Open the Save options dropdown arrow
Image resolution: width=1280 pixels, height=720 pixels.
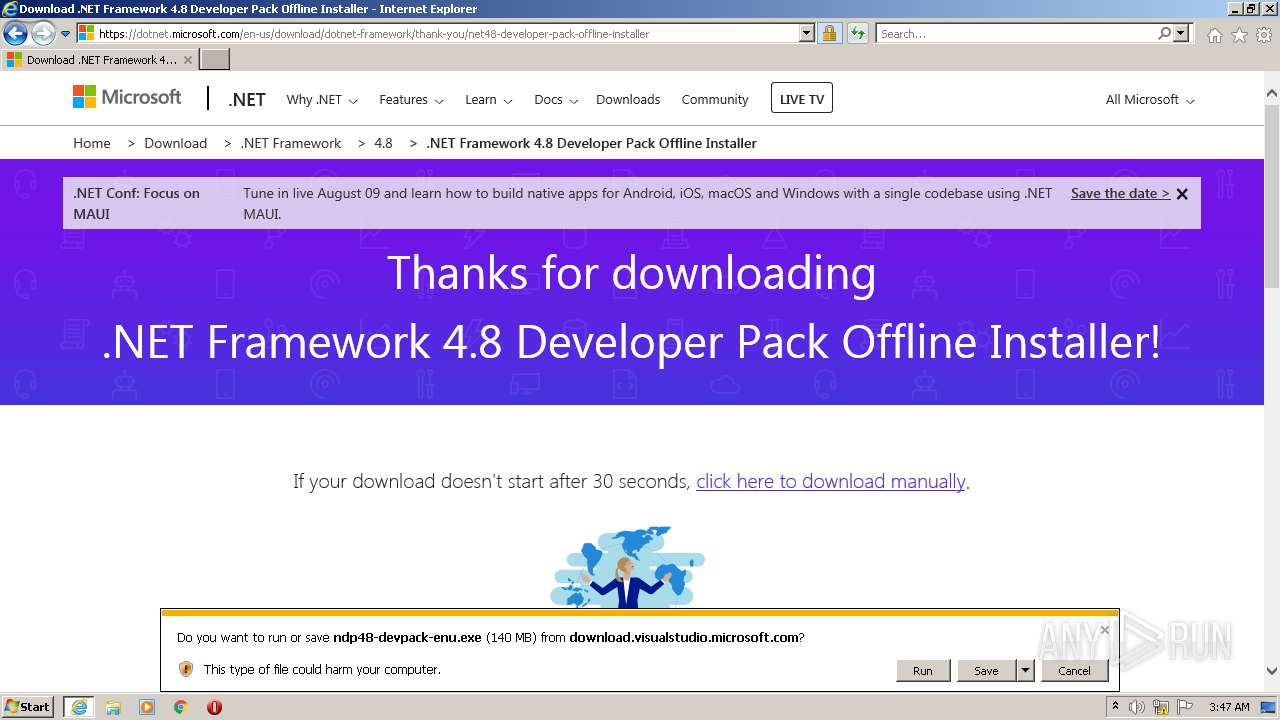1025,670
